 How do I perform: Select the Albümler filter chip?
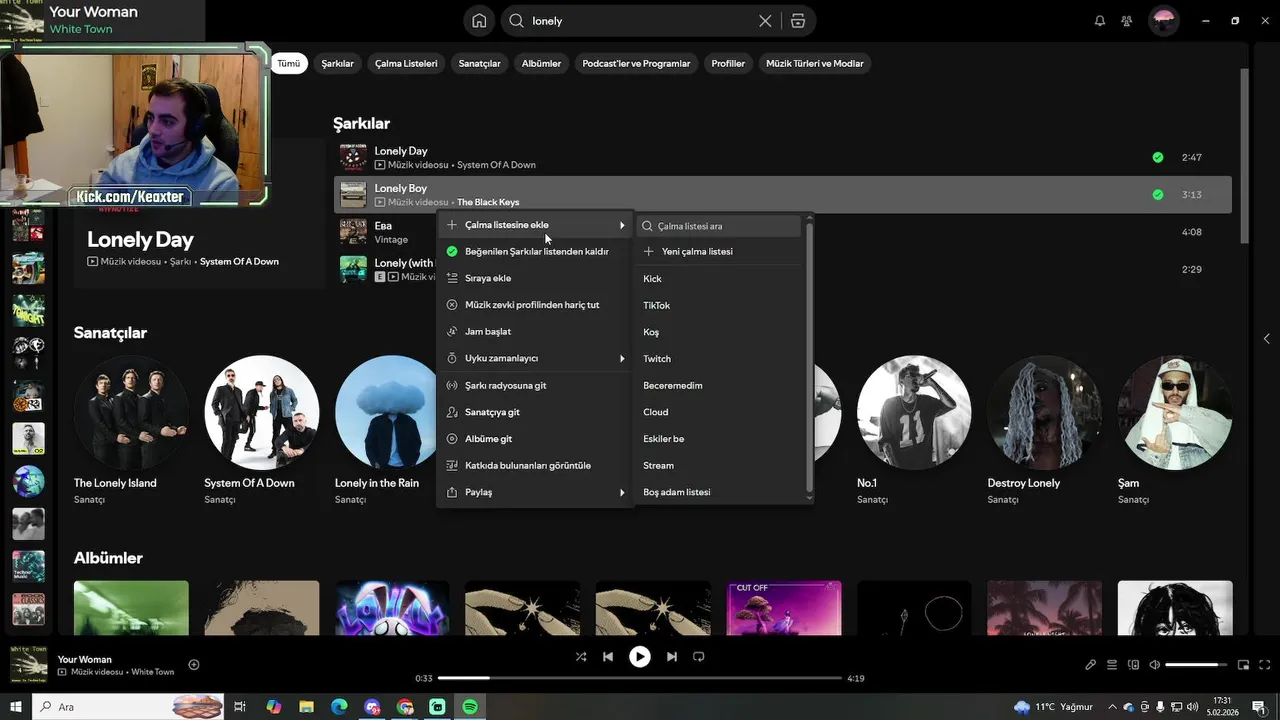(x=541, y=63)
